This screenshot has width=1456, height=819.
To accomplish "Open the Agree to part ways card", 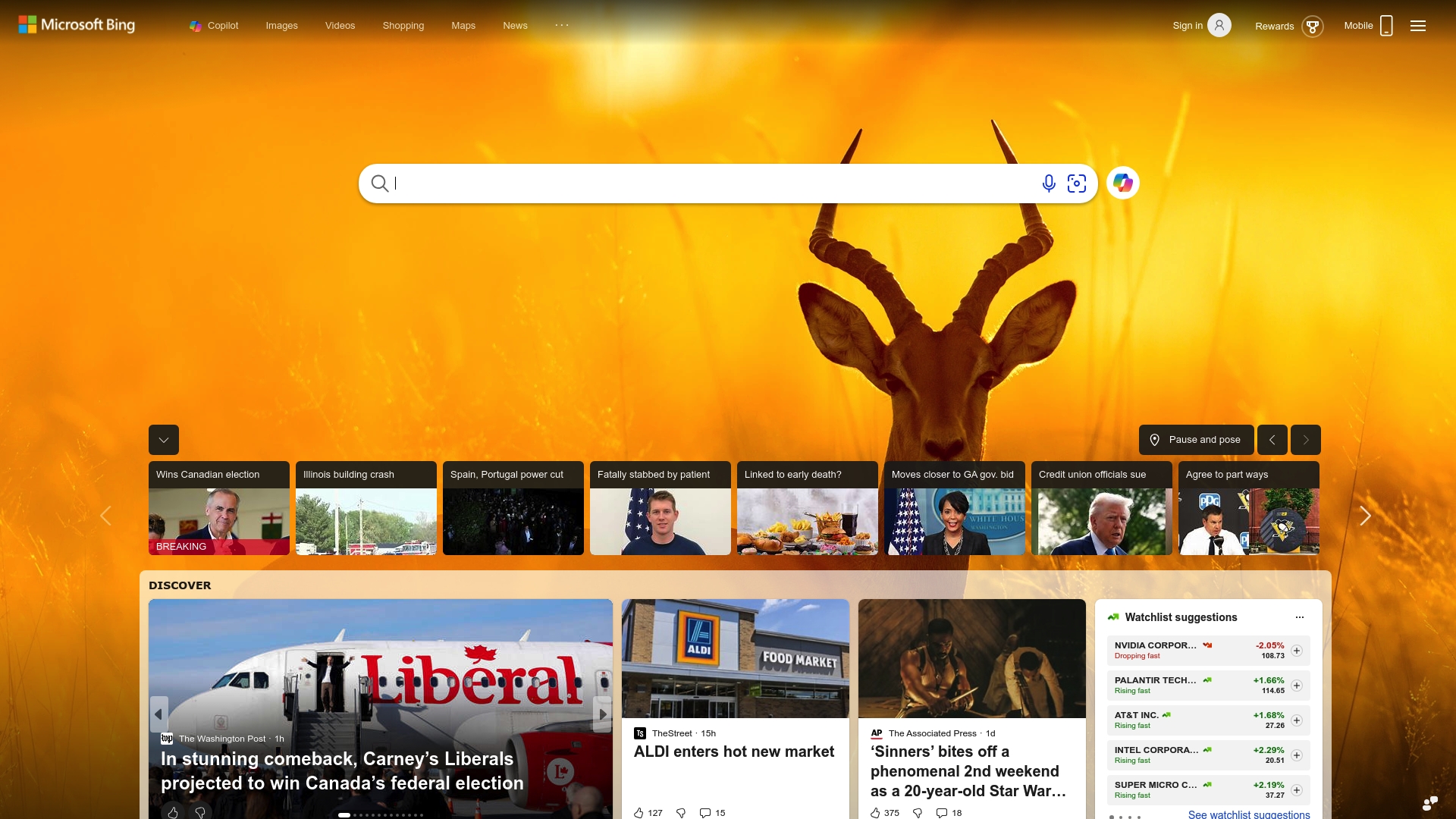I will pyautogui.click(x=1249, y=508).
